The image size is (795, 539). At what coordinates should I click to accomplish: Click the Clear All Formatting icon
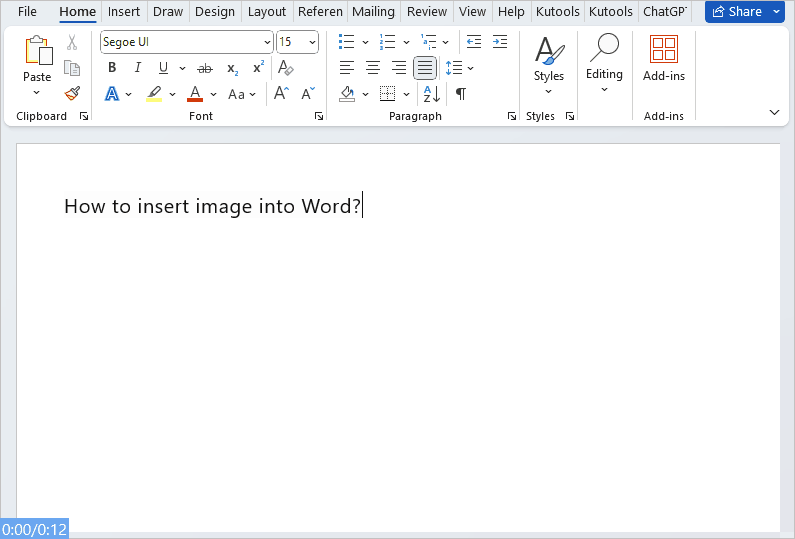(x=286, y=68)
